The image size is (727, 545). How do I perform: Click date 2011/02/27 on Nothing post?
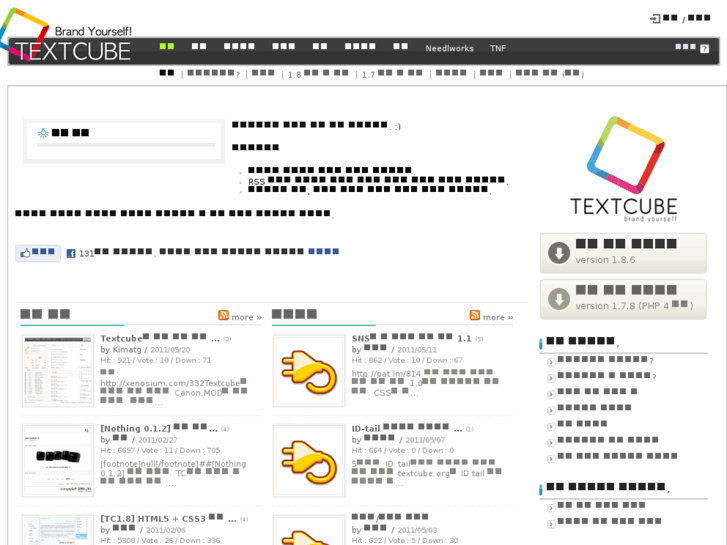(x=157, y=440)
